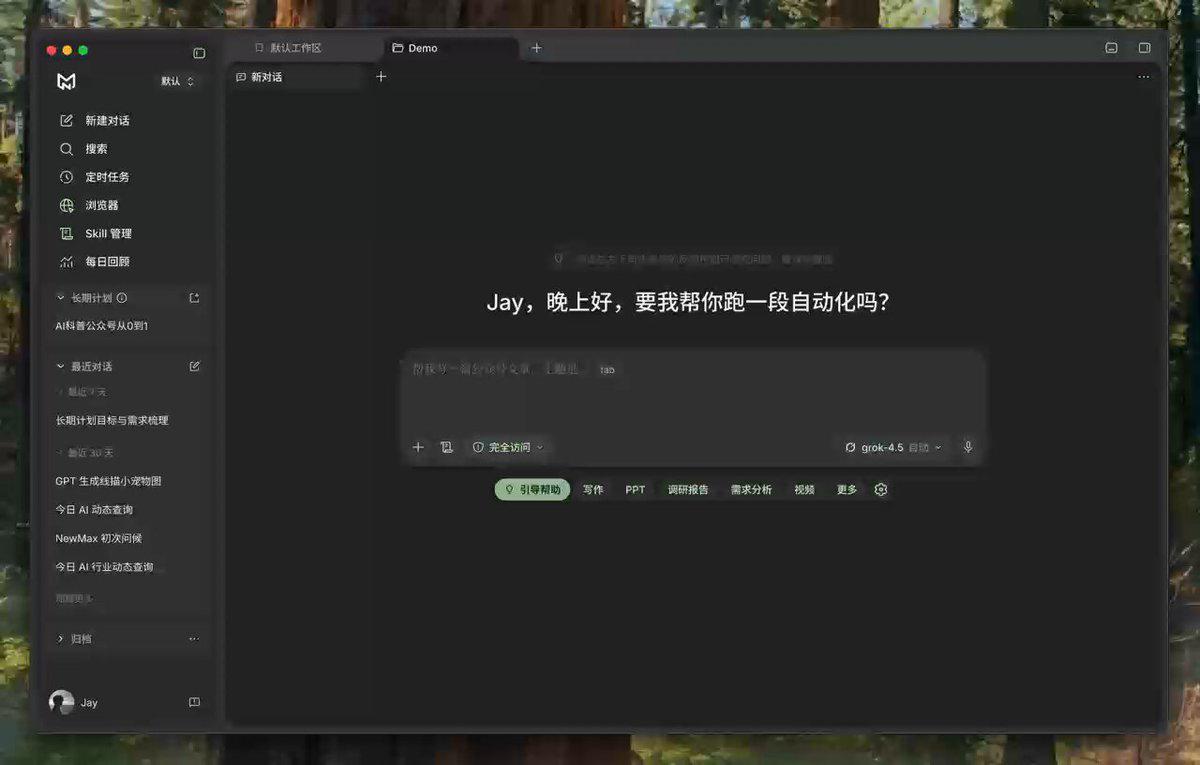
Task: Click the scroll icon beside Skill 管理
Action: [x=67, y=233]
